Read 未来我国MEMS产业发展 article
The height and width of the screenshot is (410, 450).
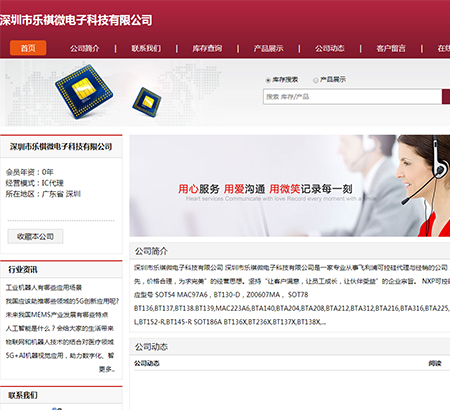click(x=57, y=315)
